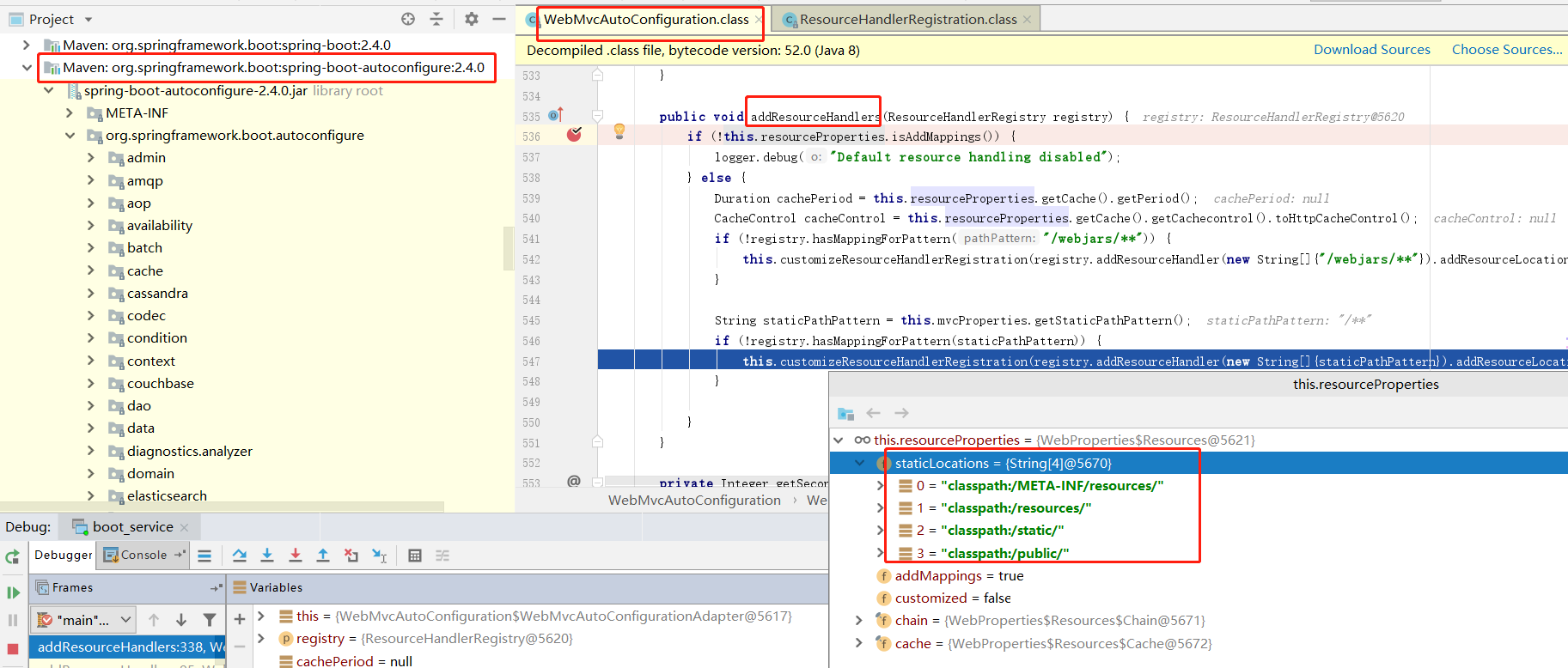Click the forward arrow in resourceProperties popup

(x=901, y=413)
